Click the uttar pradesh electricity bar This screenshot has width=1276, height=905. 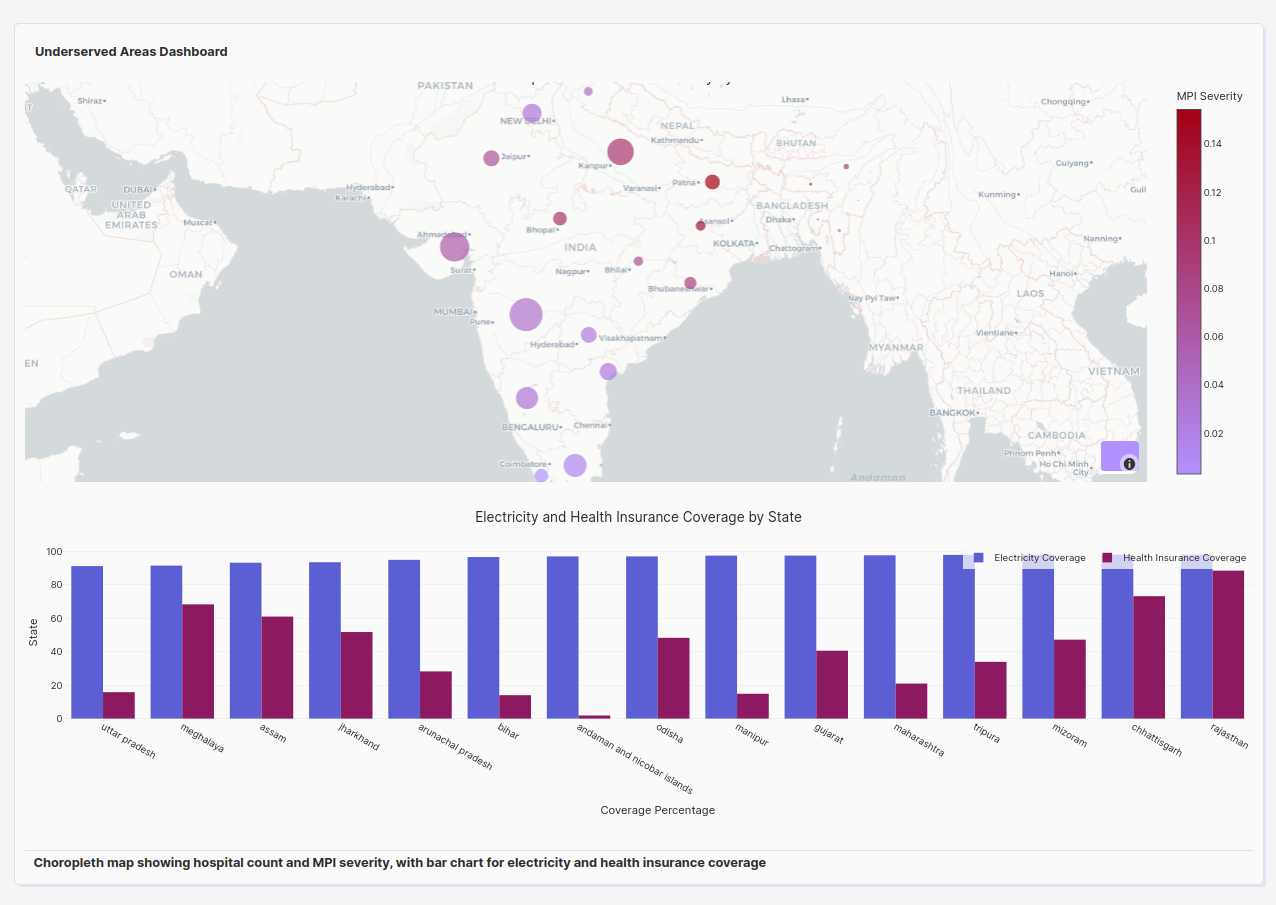click(87, 642)
